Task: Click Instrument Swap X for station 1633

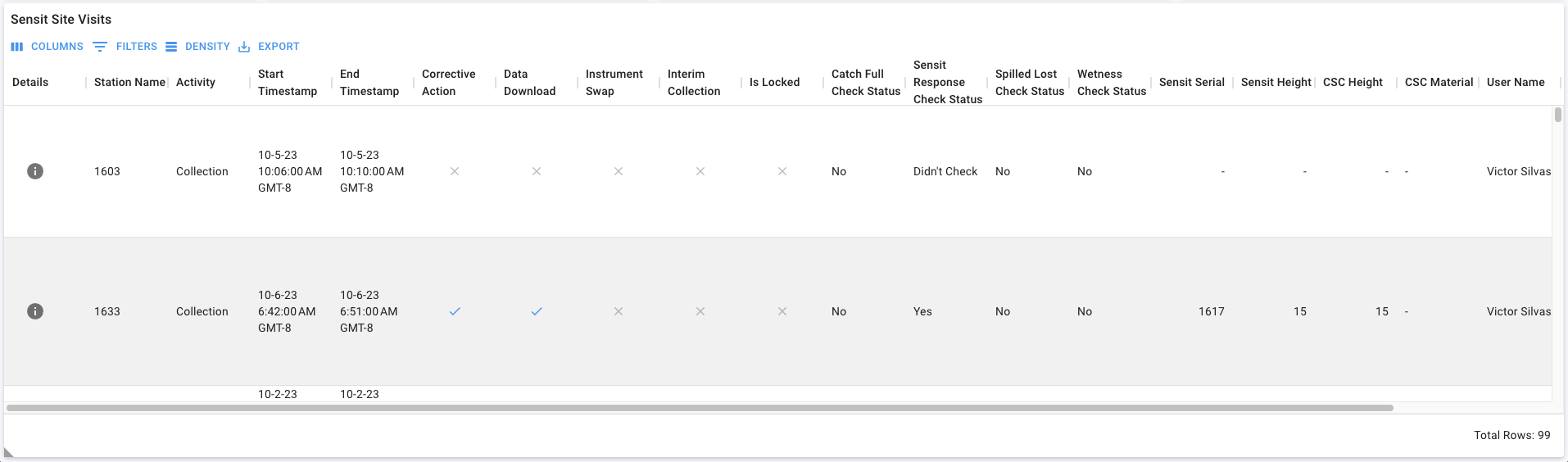Action: point(619,311)
